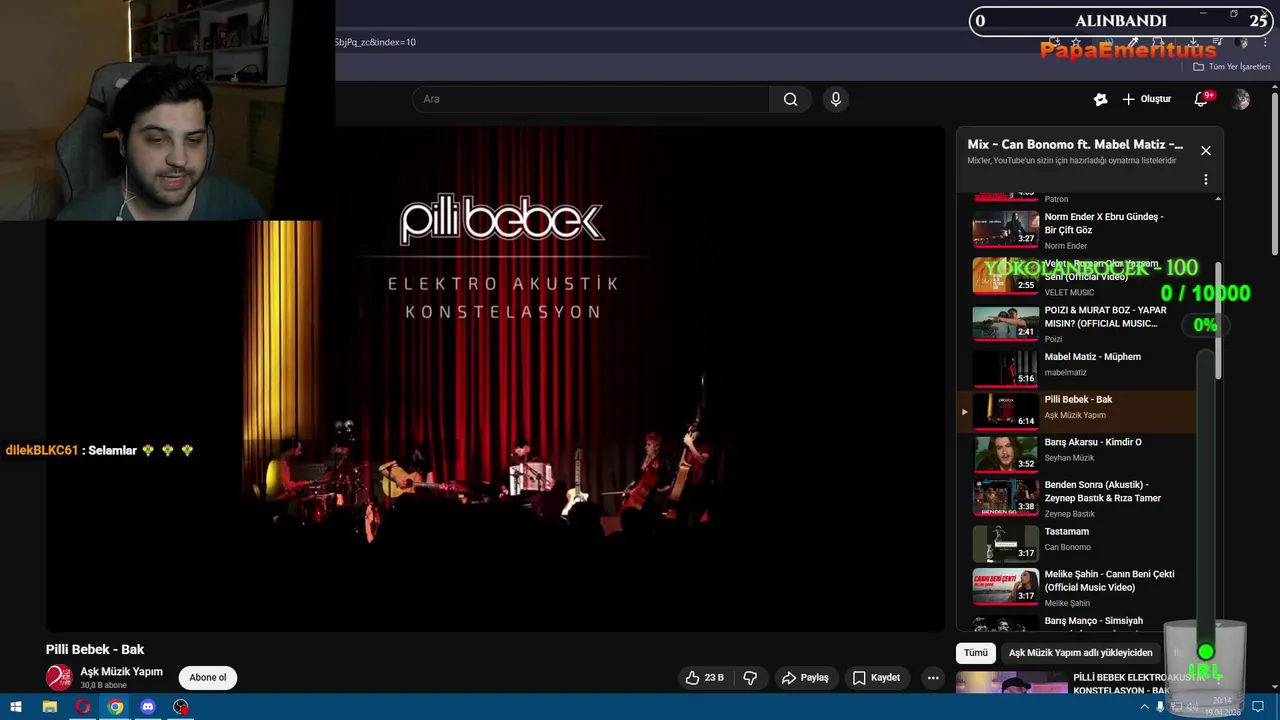Open Opera browser from taskbar
This screenshot has width=1280, height=720.
tap(82, 707)
